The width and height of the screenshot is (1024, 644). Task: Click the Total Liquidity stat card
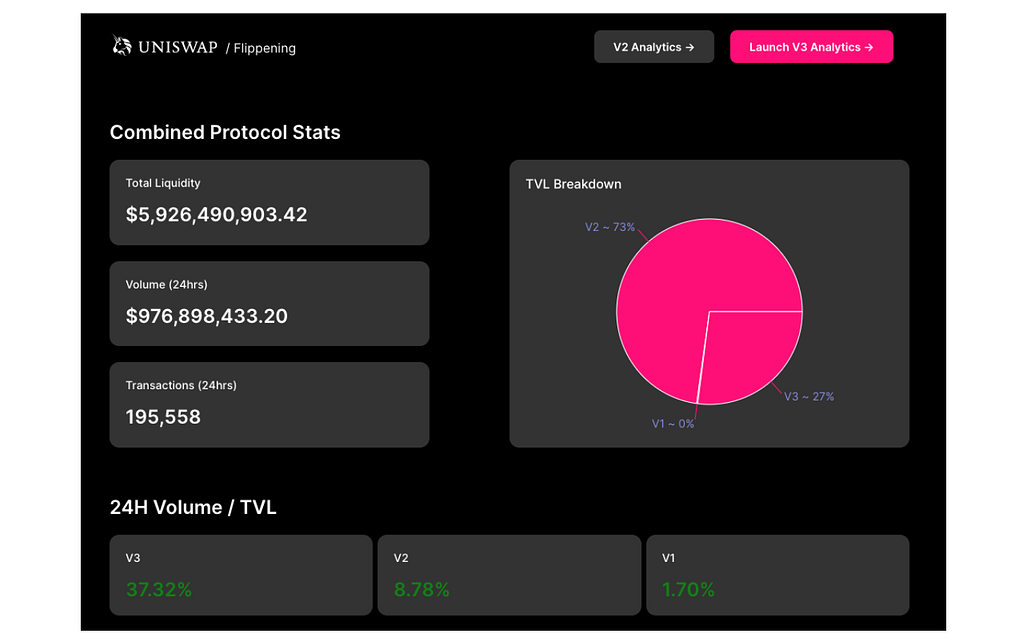pyautogui.click(x=269, y=202)
